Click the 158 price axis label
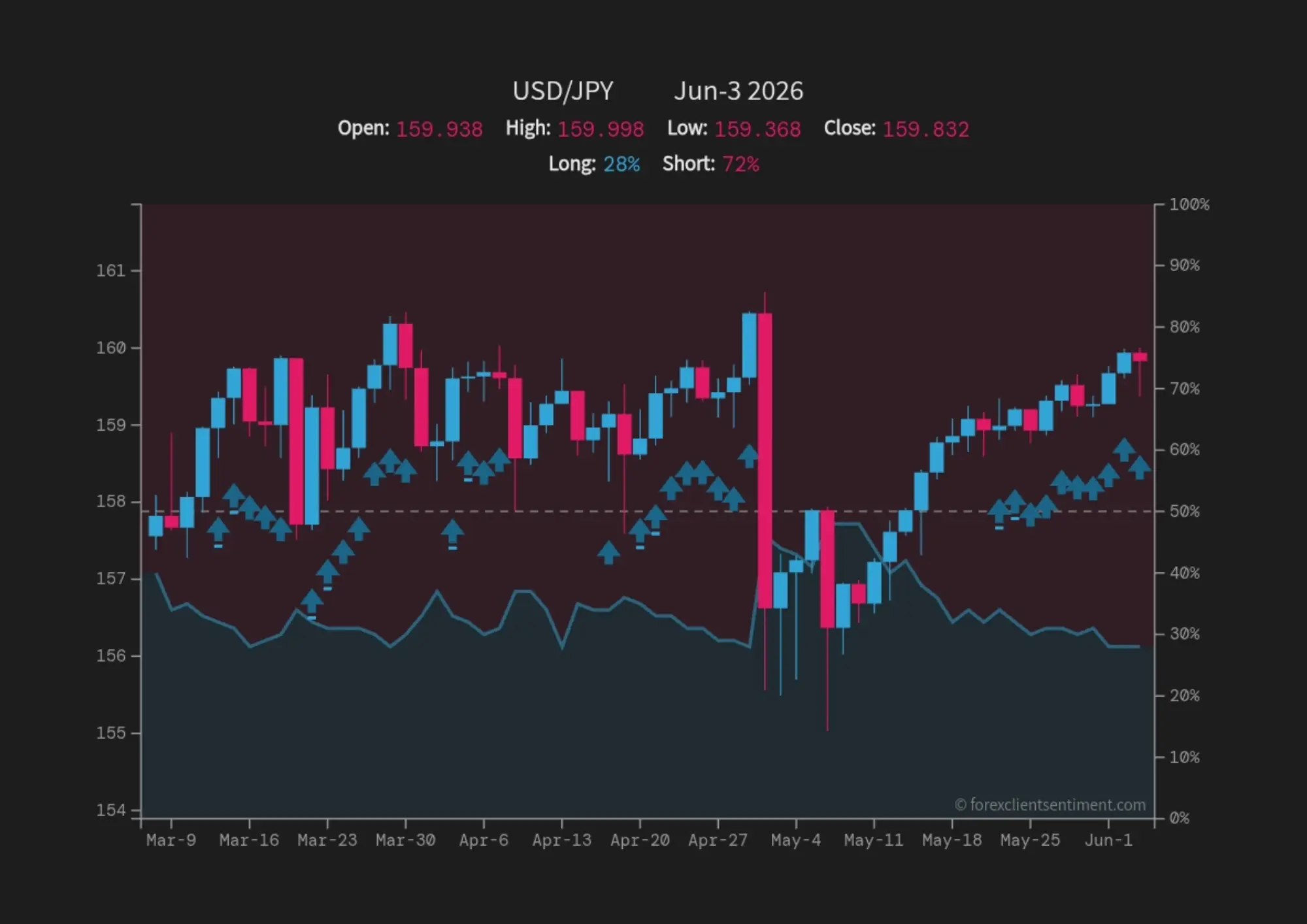Viewport: 1307px width, 924px height. [110, 501]
